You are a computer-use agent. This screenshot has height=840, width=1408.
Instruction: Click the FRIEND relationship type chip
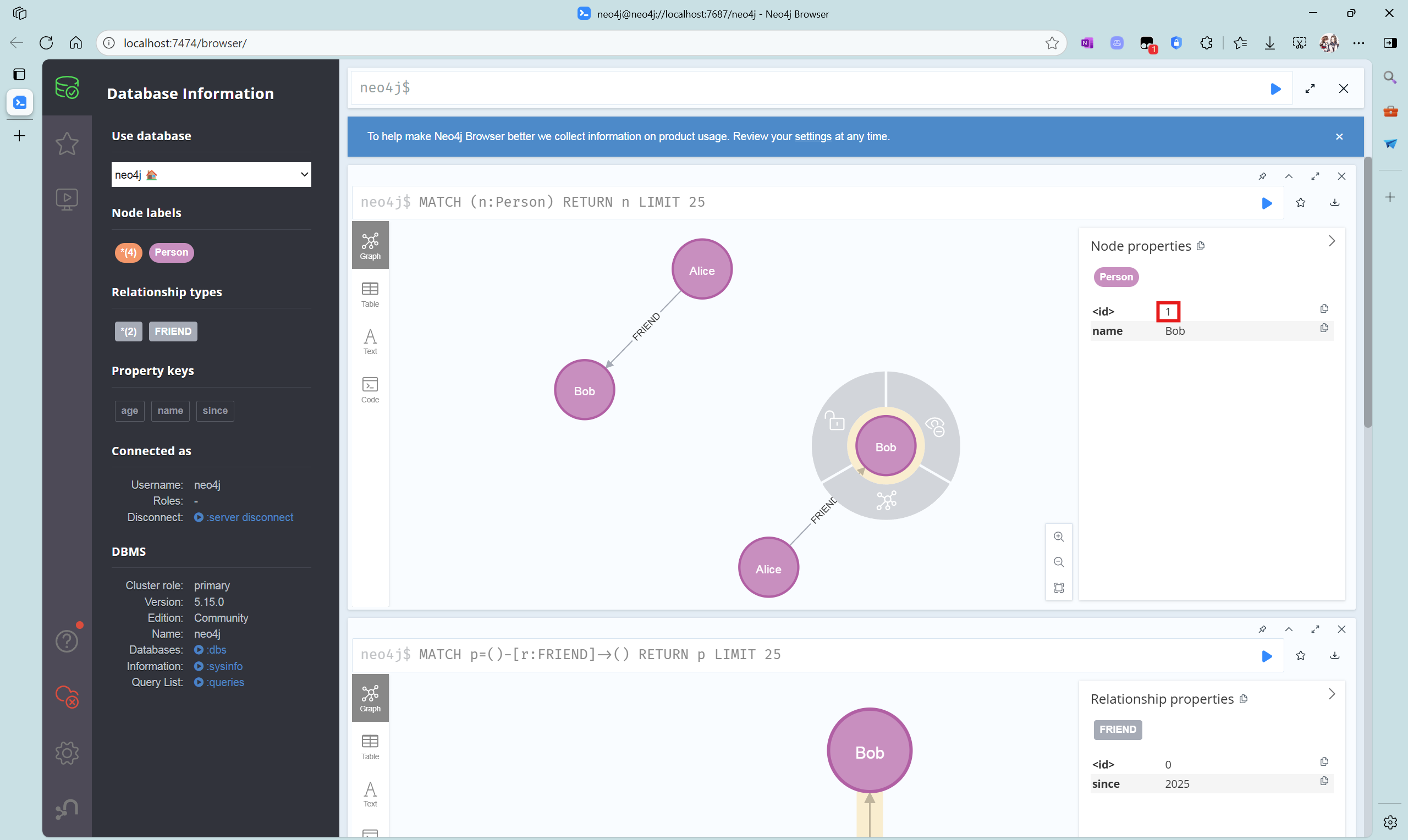pyautogui.click(x=173, y=331)
